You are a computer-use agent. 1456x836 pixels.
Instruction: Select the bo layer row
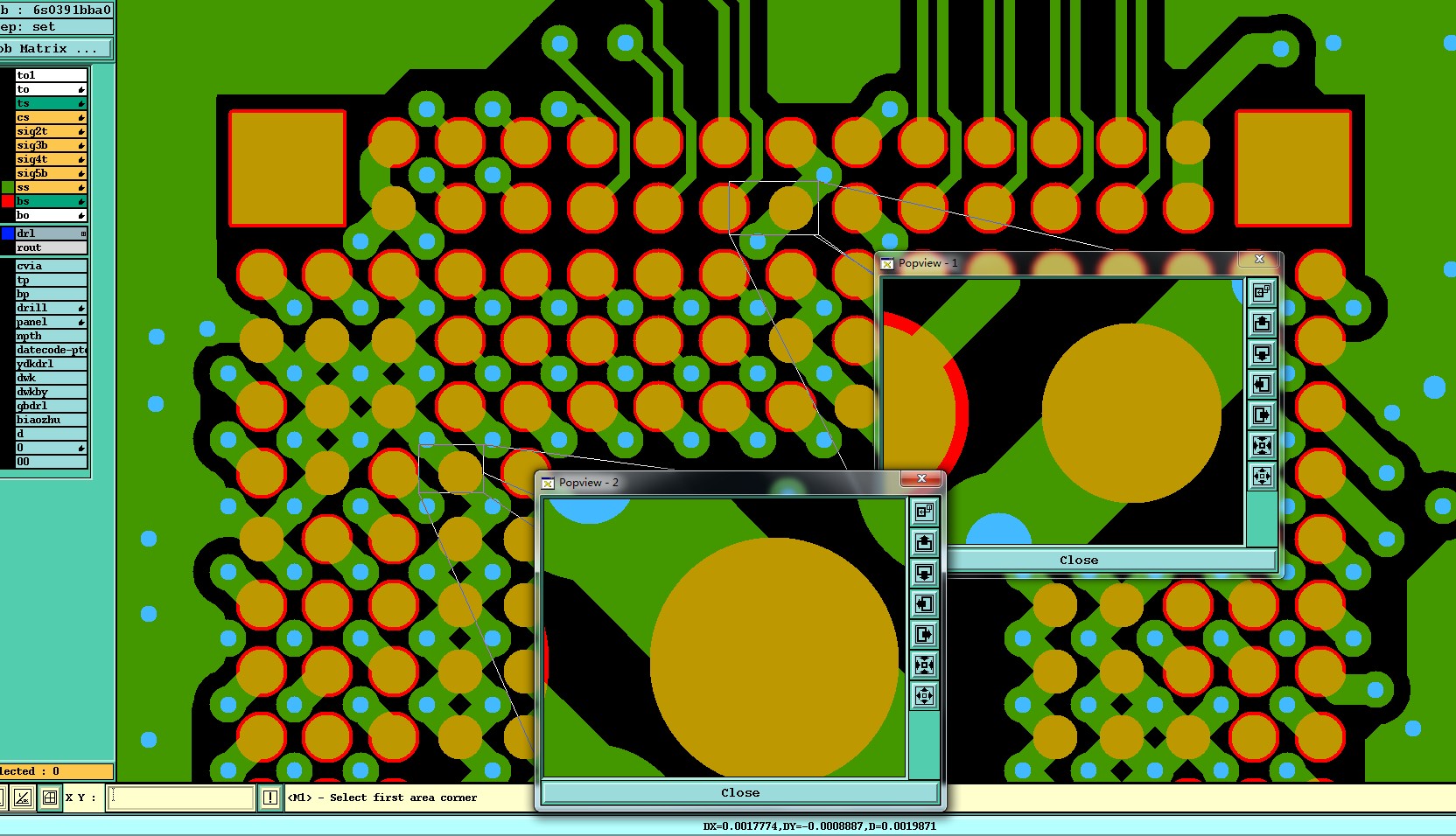52,215
